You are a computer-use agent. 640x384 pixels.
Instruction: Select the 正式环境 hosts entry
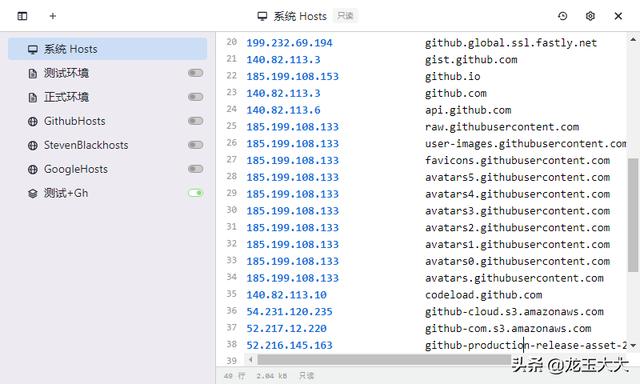click(107, 97)
